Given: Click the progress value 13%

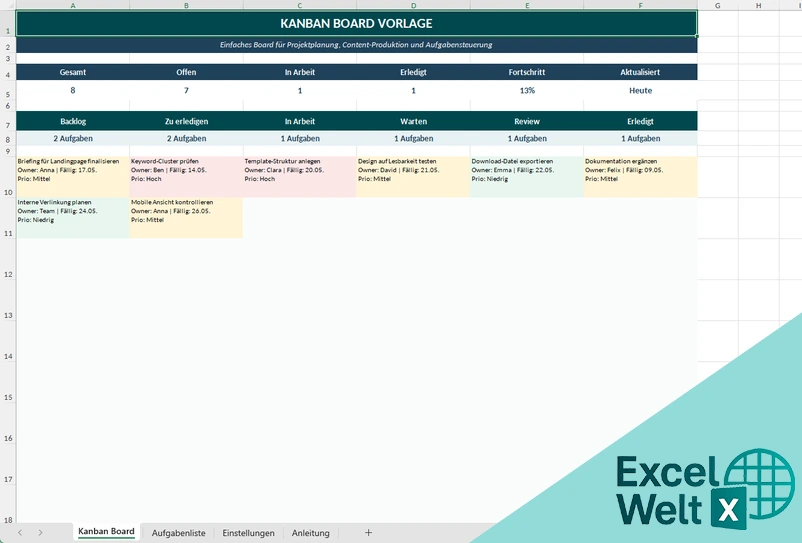Looking at the screenshot, I should click(527, 90).
